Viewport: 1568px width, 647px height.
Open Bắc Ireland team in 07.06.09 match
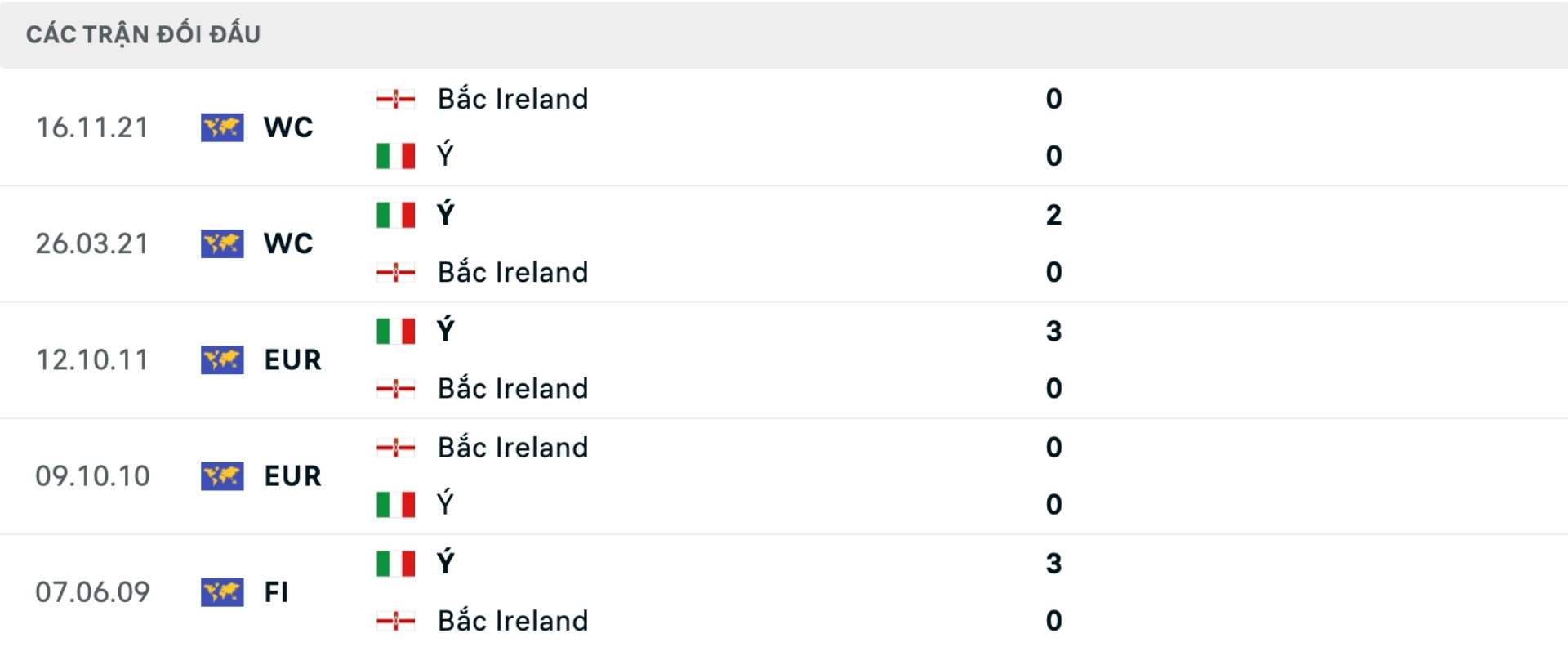coord(513,621)
